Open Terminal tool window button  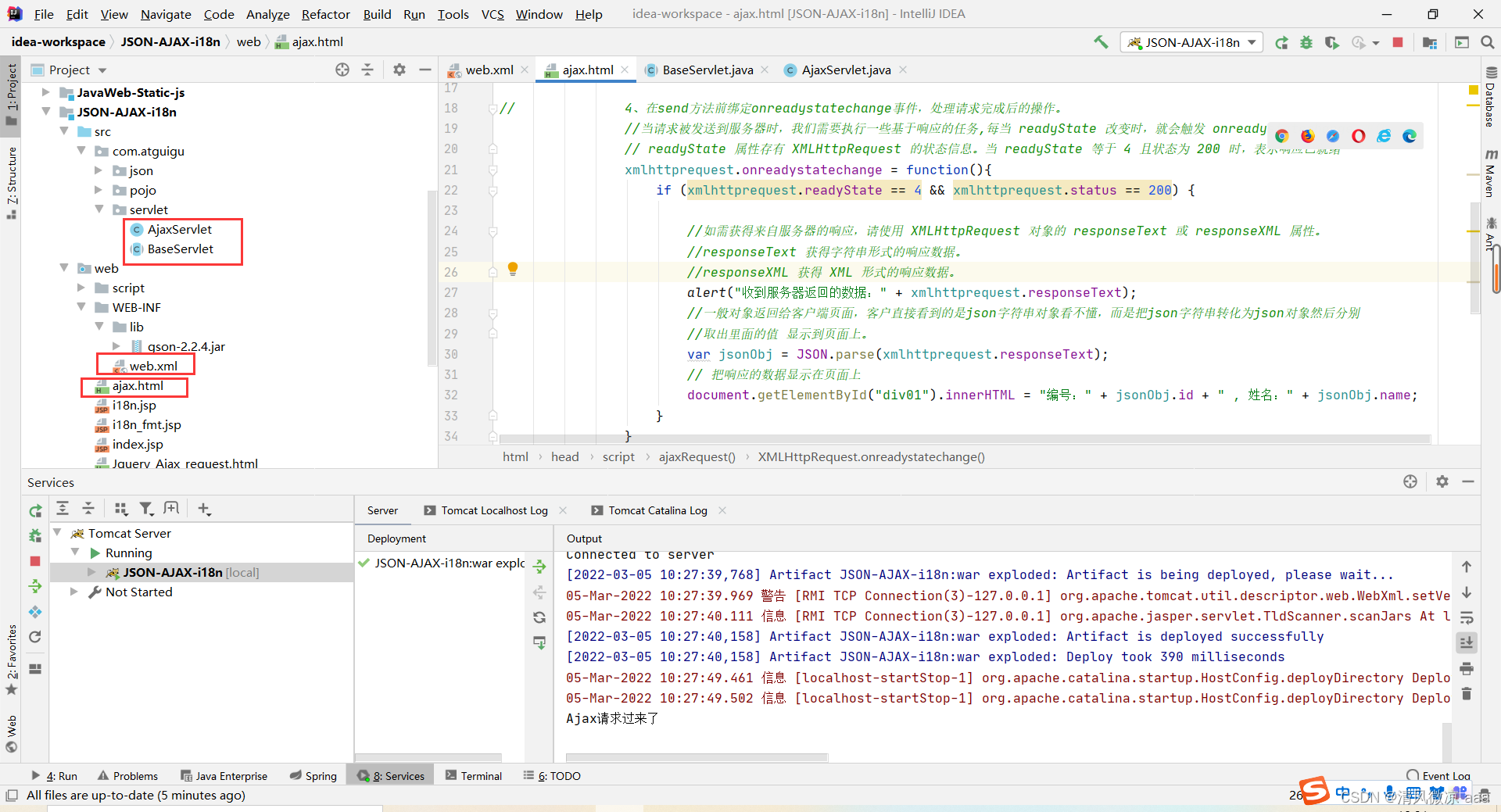point(474,775)
